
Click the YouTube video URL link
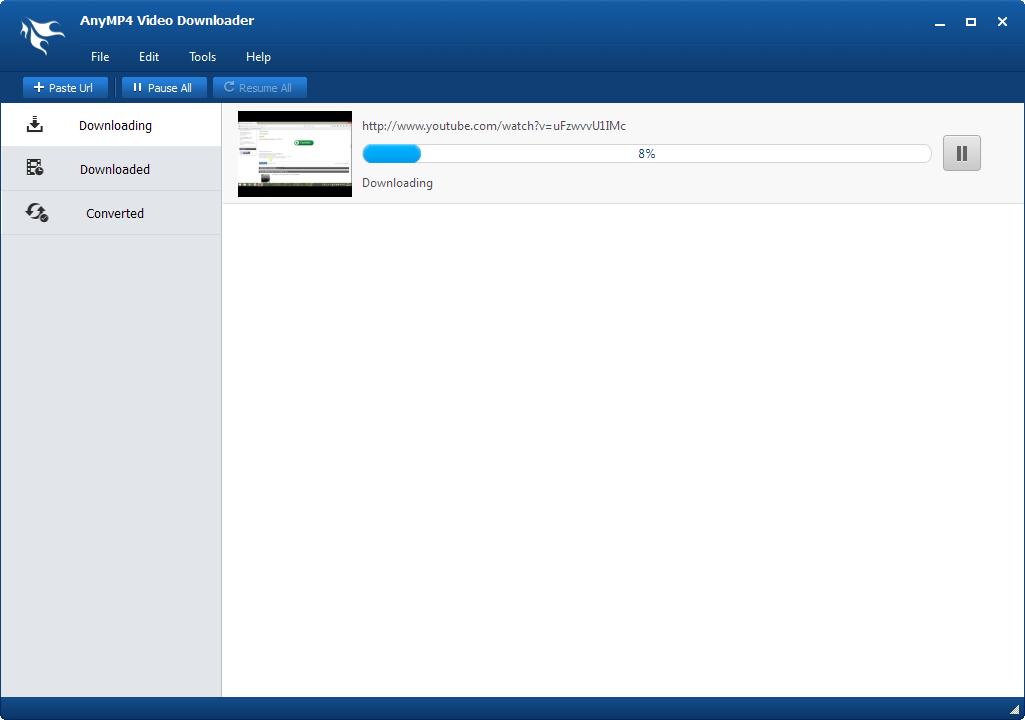pyautogui.click(x=494, y=126)
